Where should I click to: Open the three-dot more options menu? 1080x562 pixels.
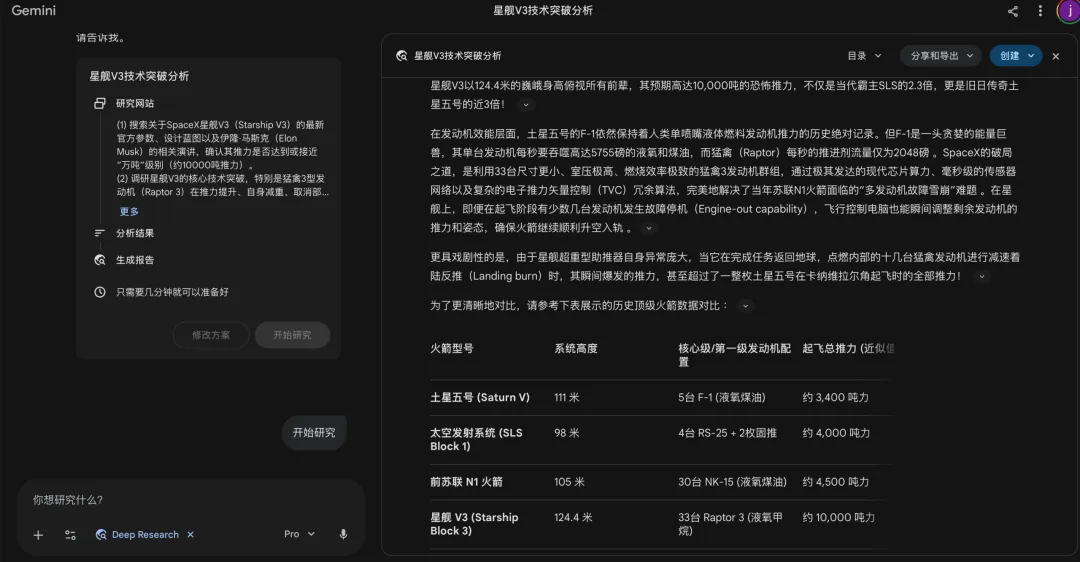(x=1040, y=11)
